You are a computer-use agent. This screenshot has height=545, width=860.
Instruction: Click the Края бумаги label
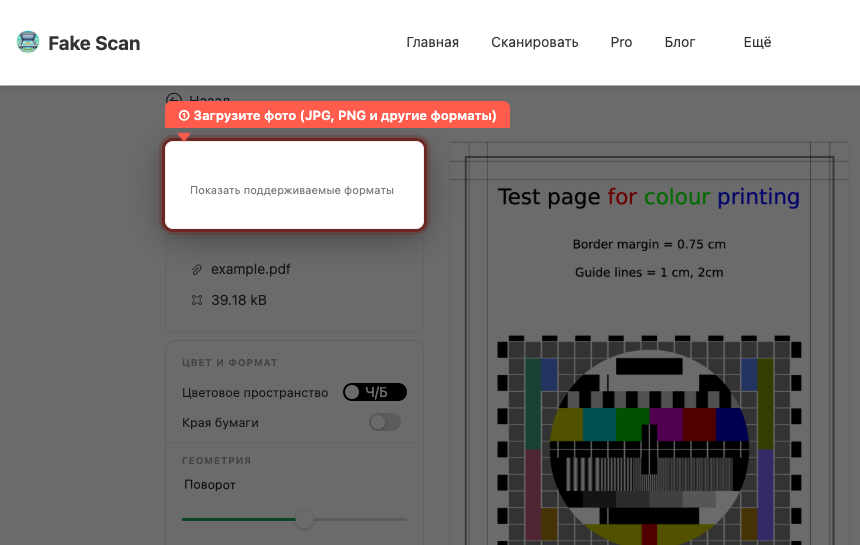tap(220, 423)
